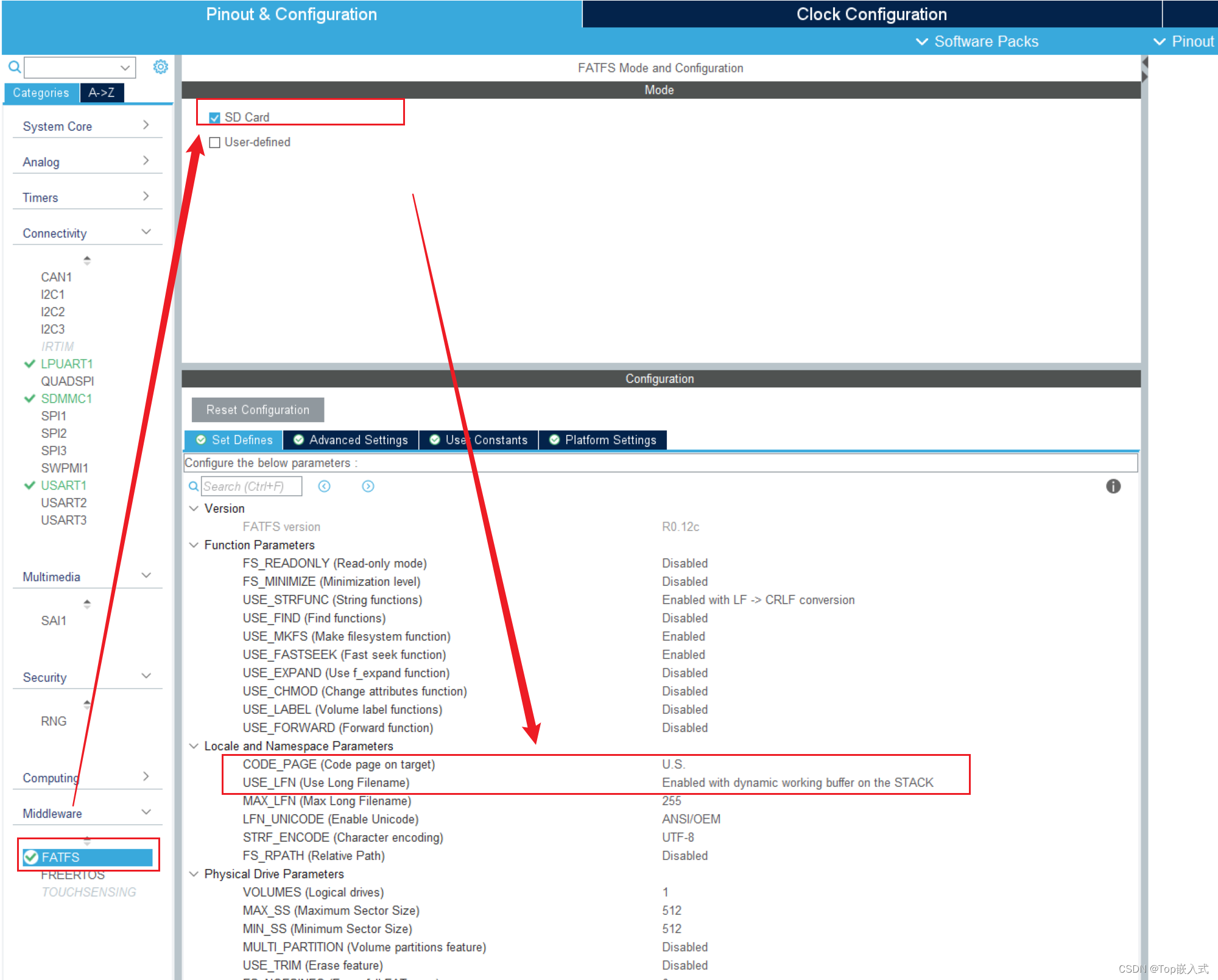
Task: Collapse the Function Parameters section
Action: click(194, 545)
